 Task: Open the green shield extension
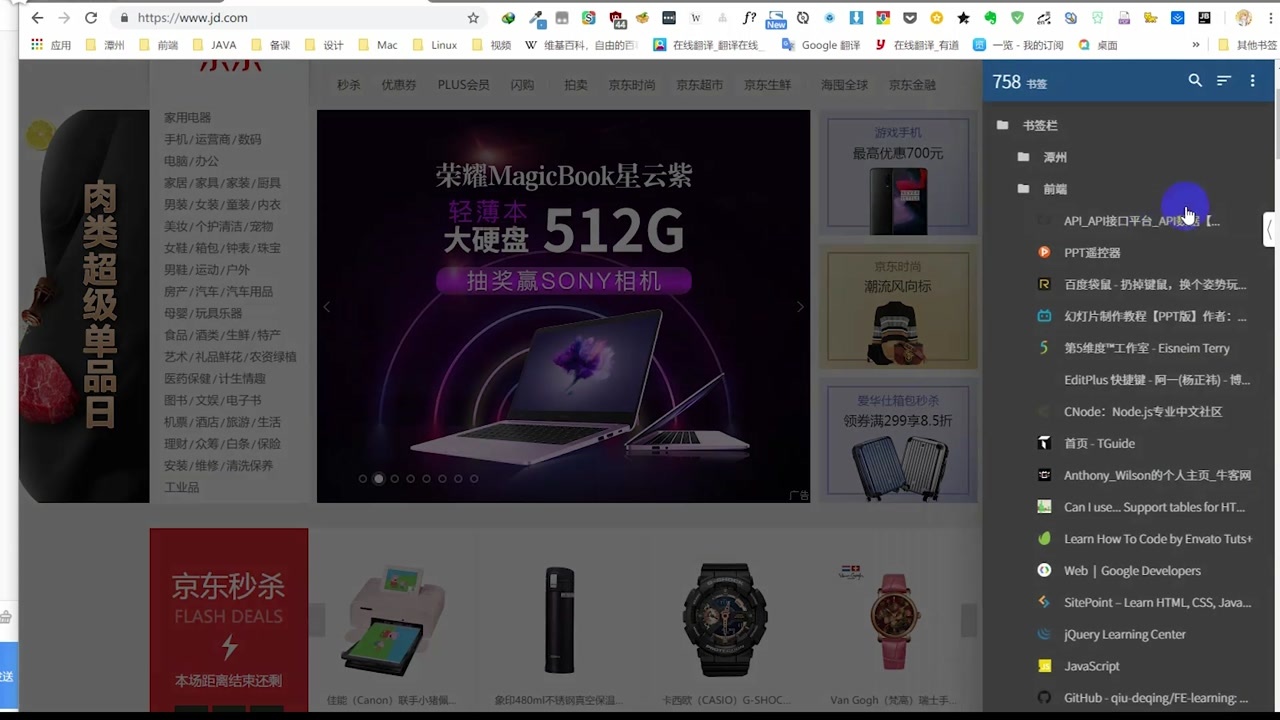point(1017,18)
